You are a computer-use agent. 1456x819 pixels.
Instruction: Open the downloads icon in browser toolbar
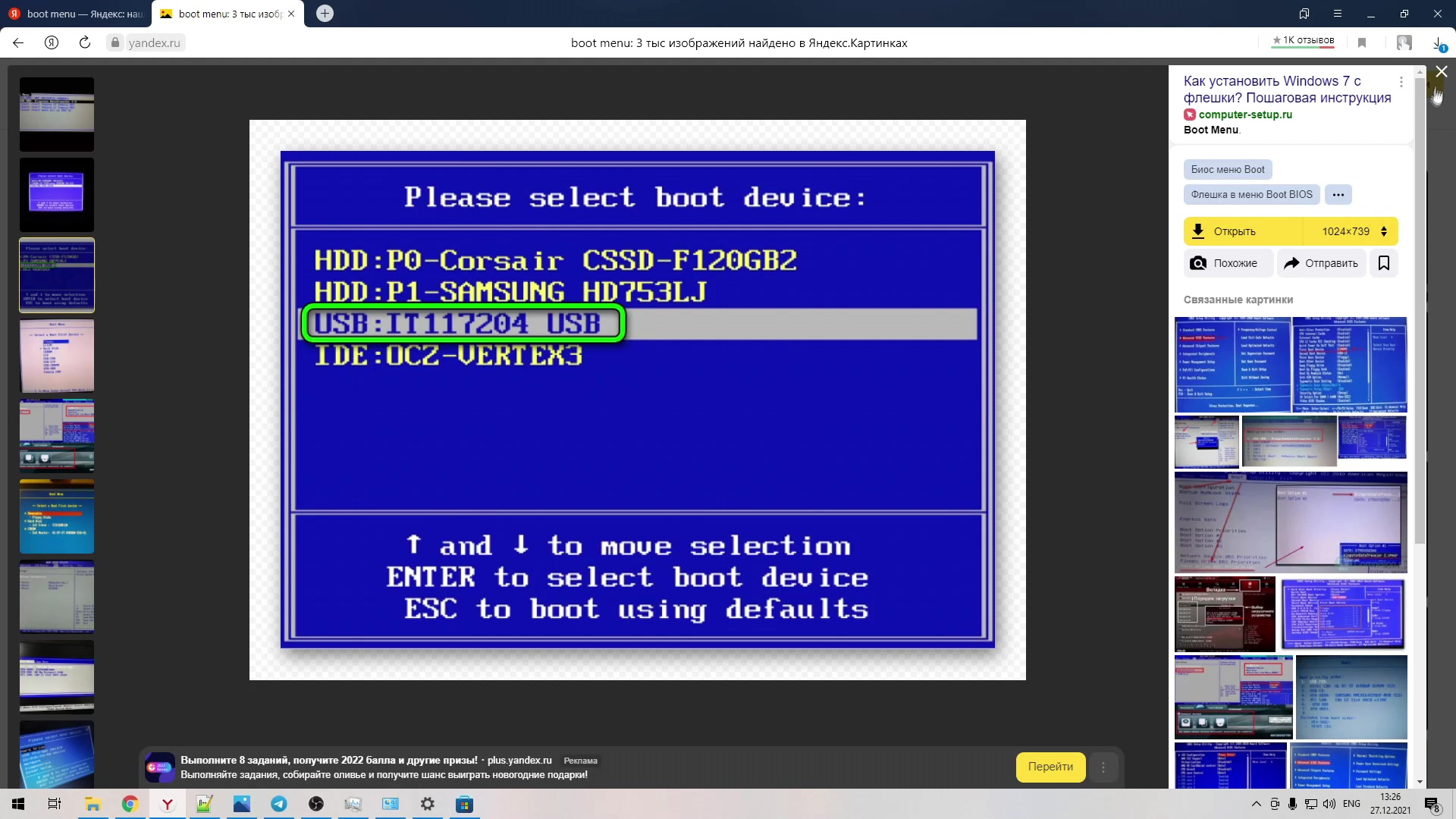pyautogui.click(x=1438, y=43)
